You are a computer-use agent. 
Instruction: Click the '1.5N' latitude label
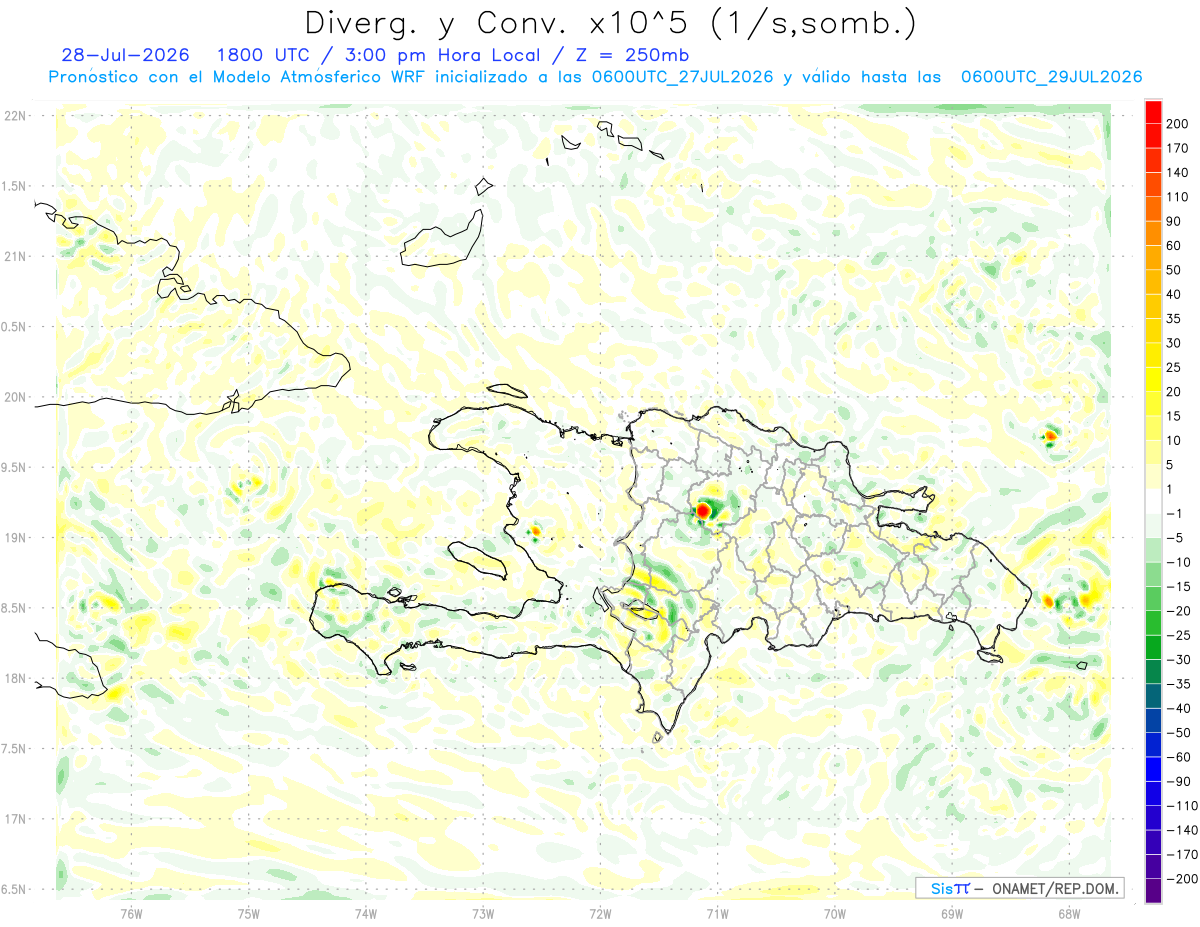coord(14,186)
